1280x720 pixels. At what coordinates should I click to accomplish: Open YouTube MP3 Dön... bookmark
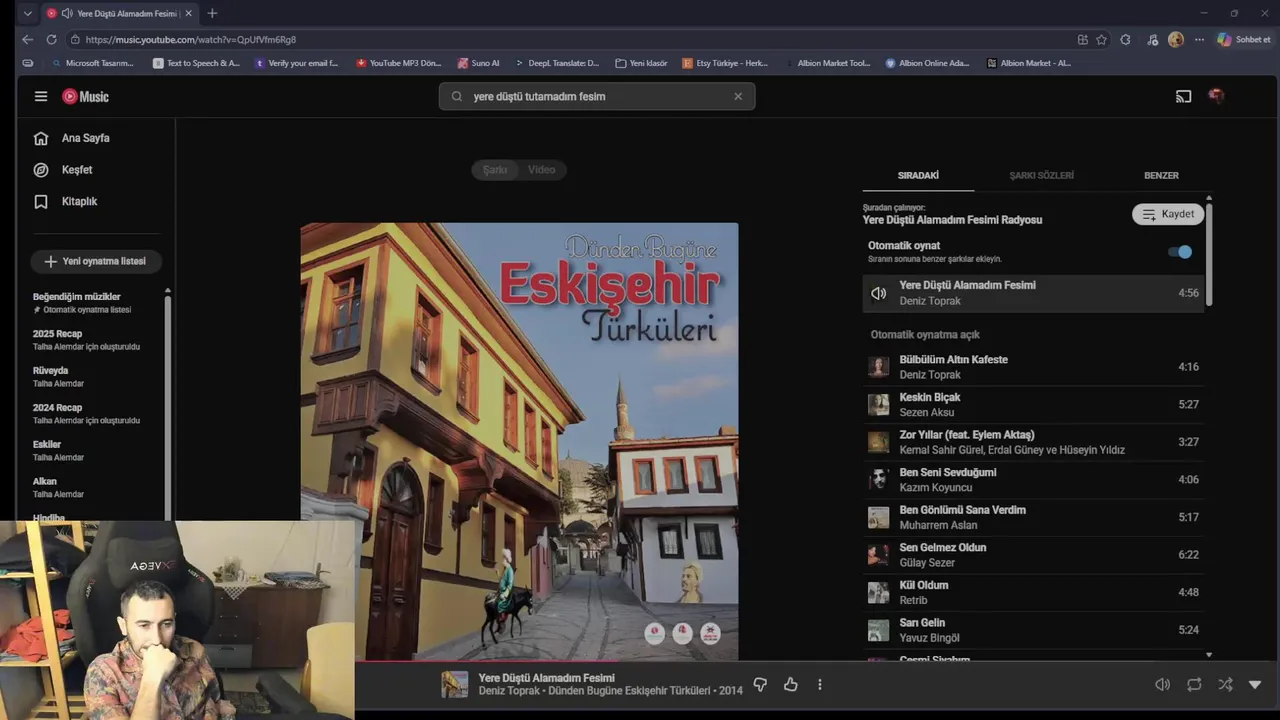tap(398, 63)
